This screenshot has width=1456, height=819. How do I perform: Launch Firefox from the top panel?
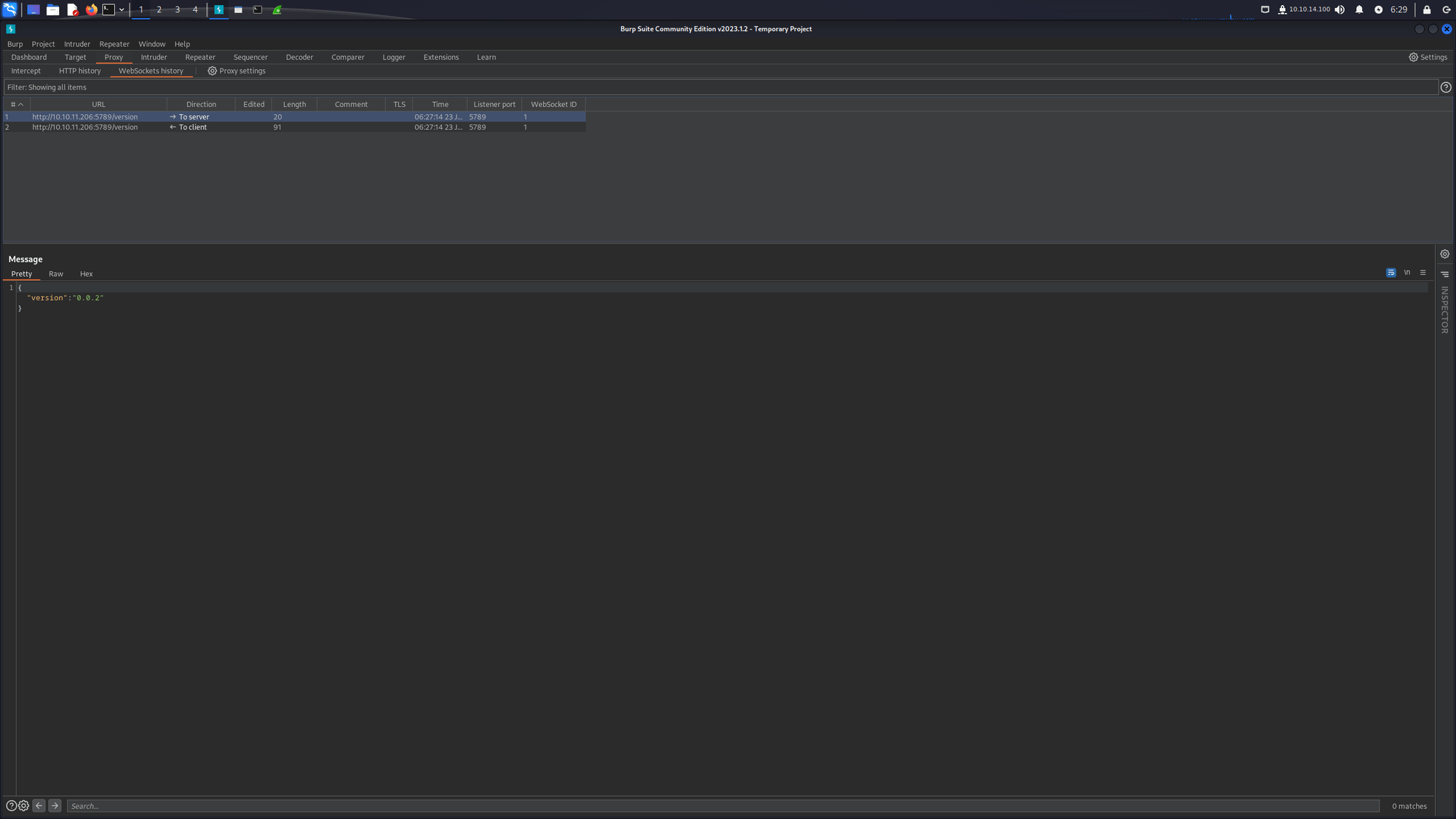(x=91, y=9)
